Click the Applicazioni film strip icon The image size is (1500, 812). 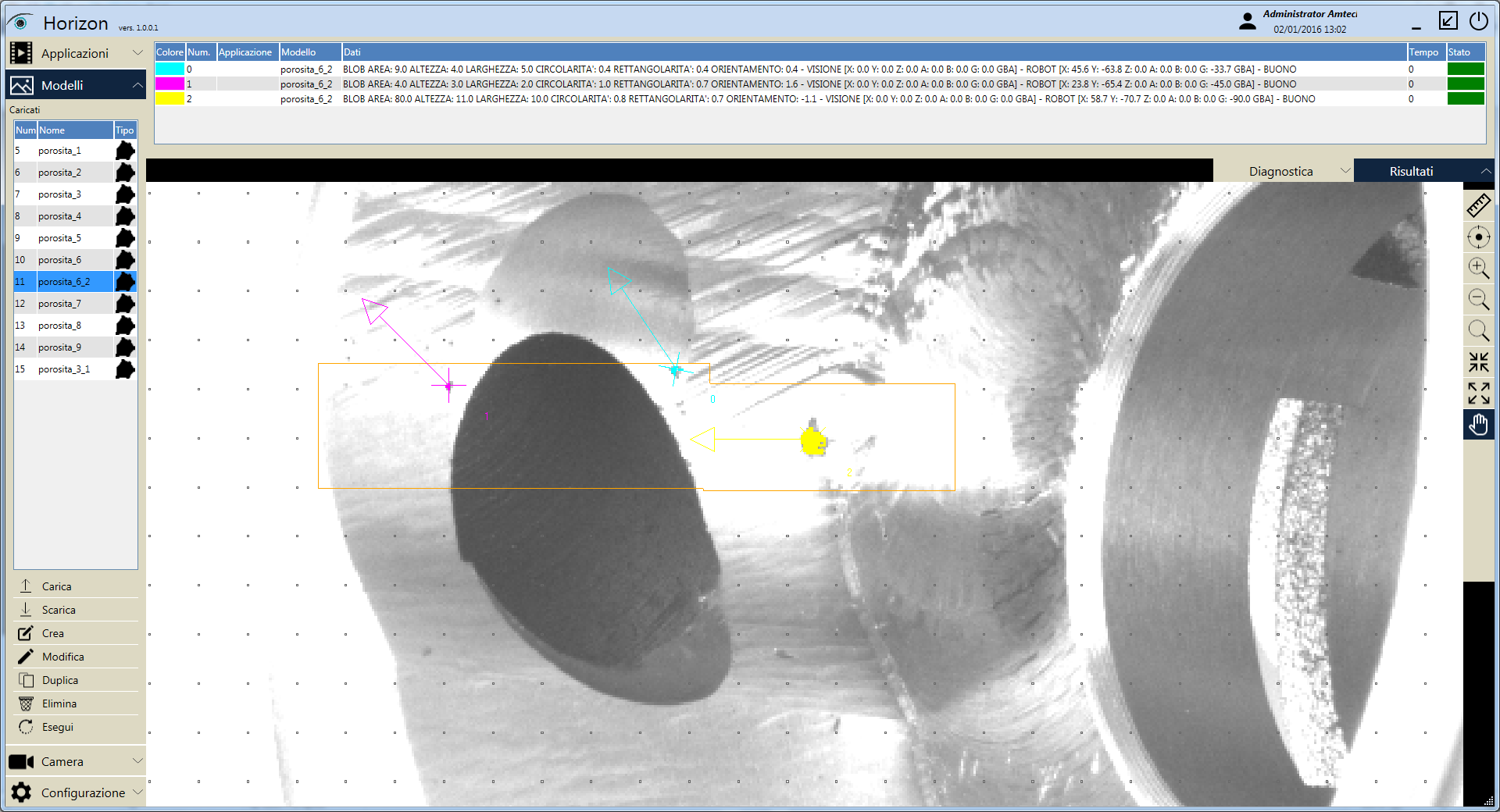tap(21, 53)
